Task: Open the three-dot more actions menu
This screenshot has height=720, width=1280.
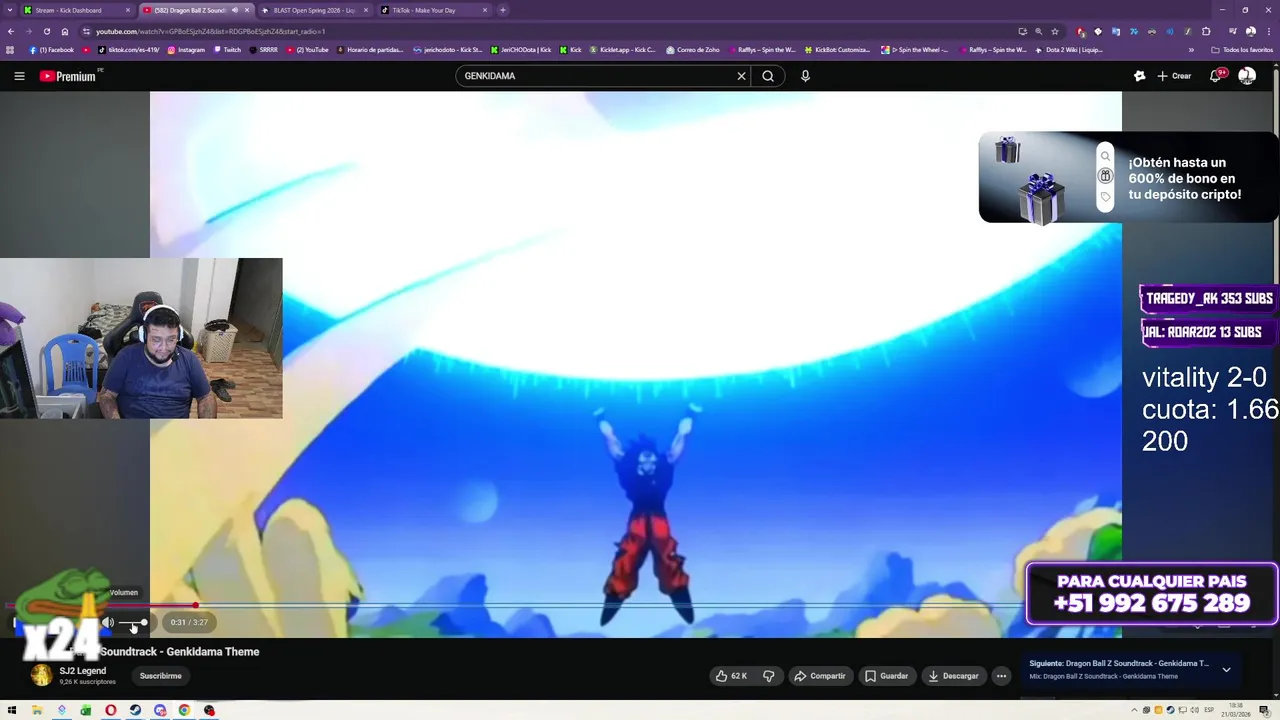Action: pos(1001,676)
